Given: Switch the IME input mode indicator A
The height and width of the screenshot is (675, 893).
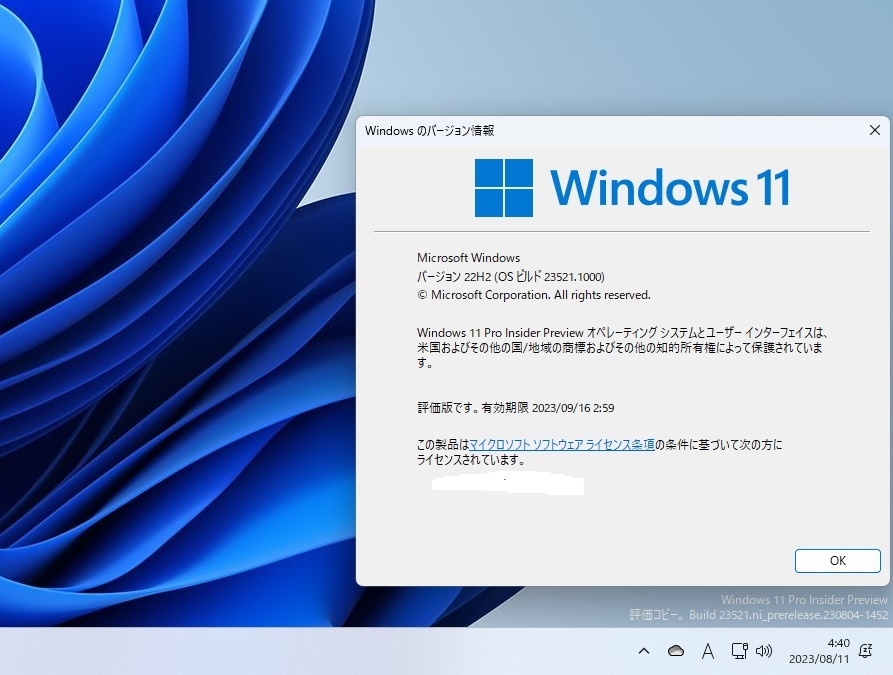Looking at the screenshot, I should (x=707, y=651).
